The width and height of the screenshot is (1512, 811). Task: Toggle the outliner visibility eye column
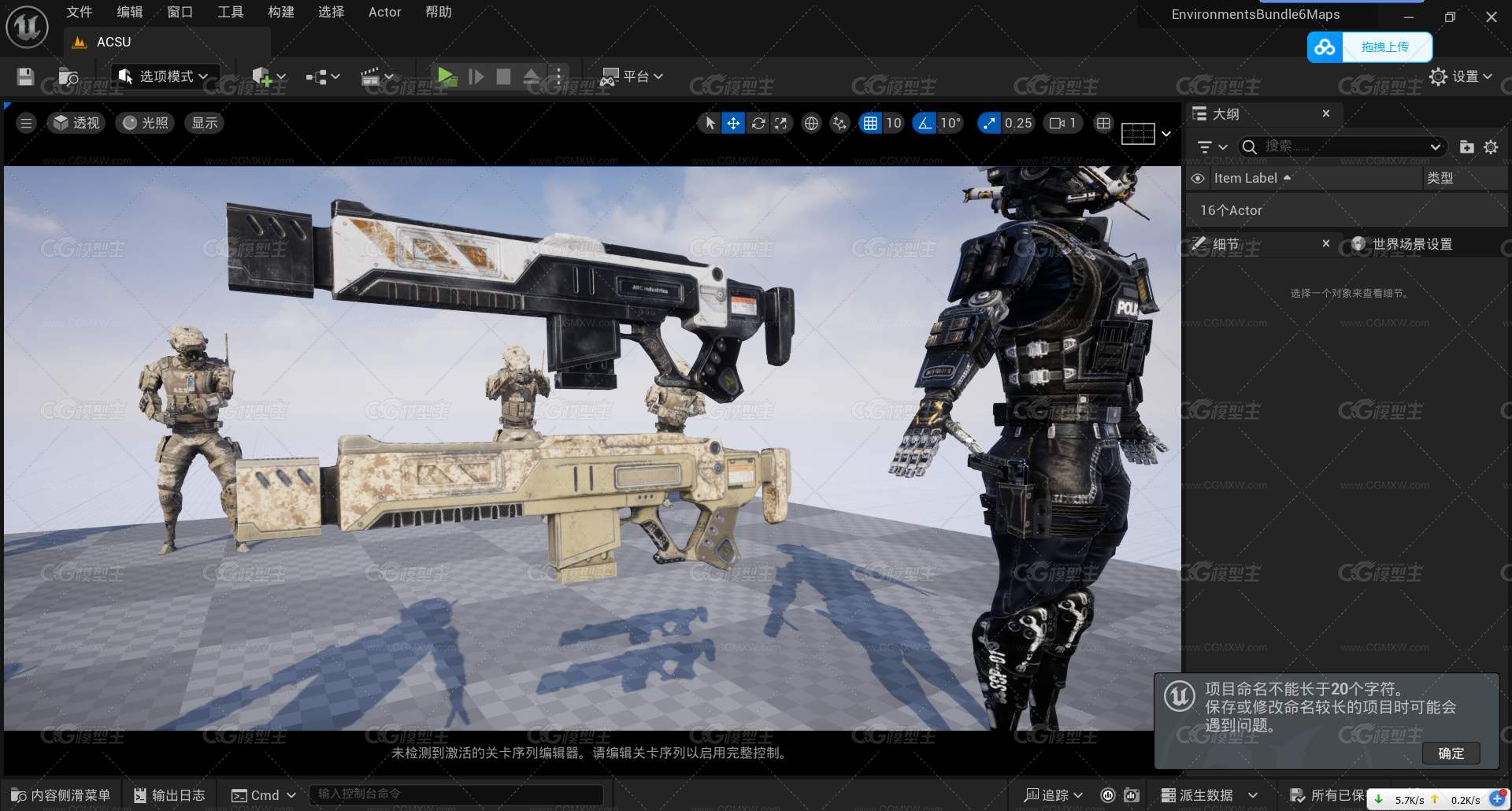pos(1198,179)
